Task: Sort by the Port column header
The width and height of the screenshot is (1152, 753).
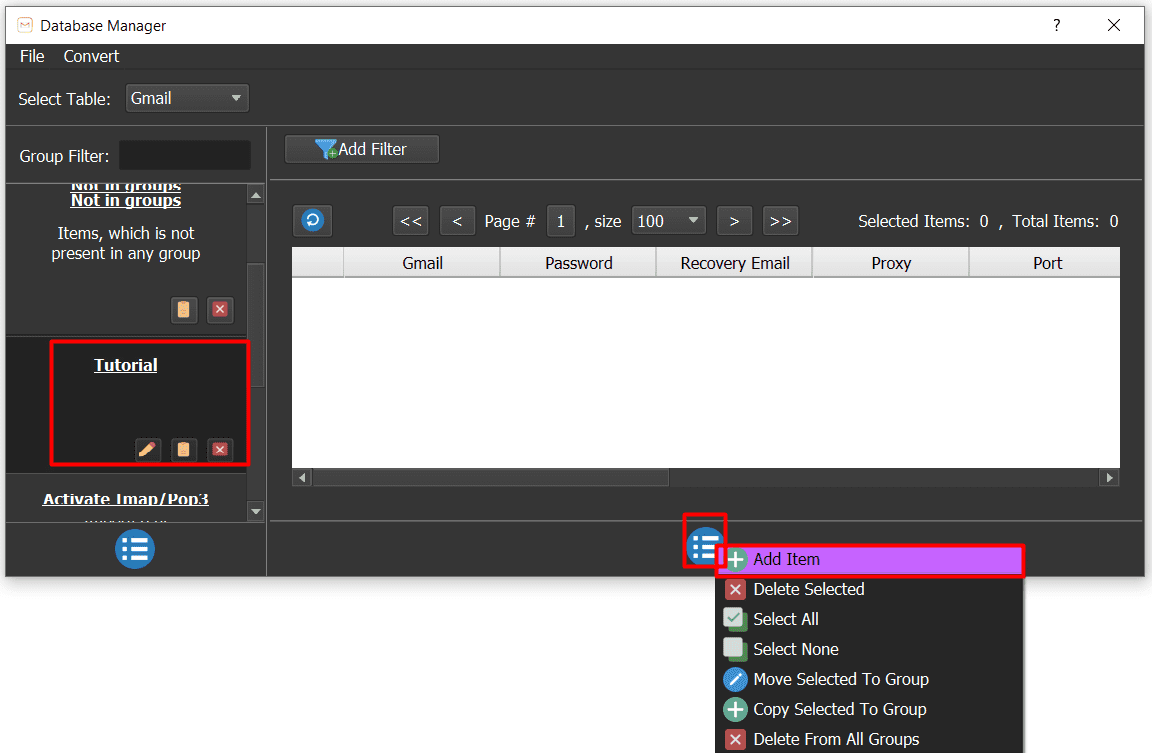Action: (1046, 263)
